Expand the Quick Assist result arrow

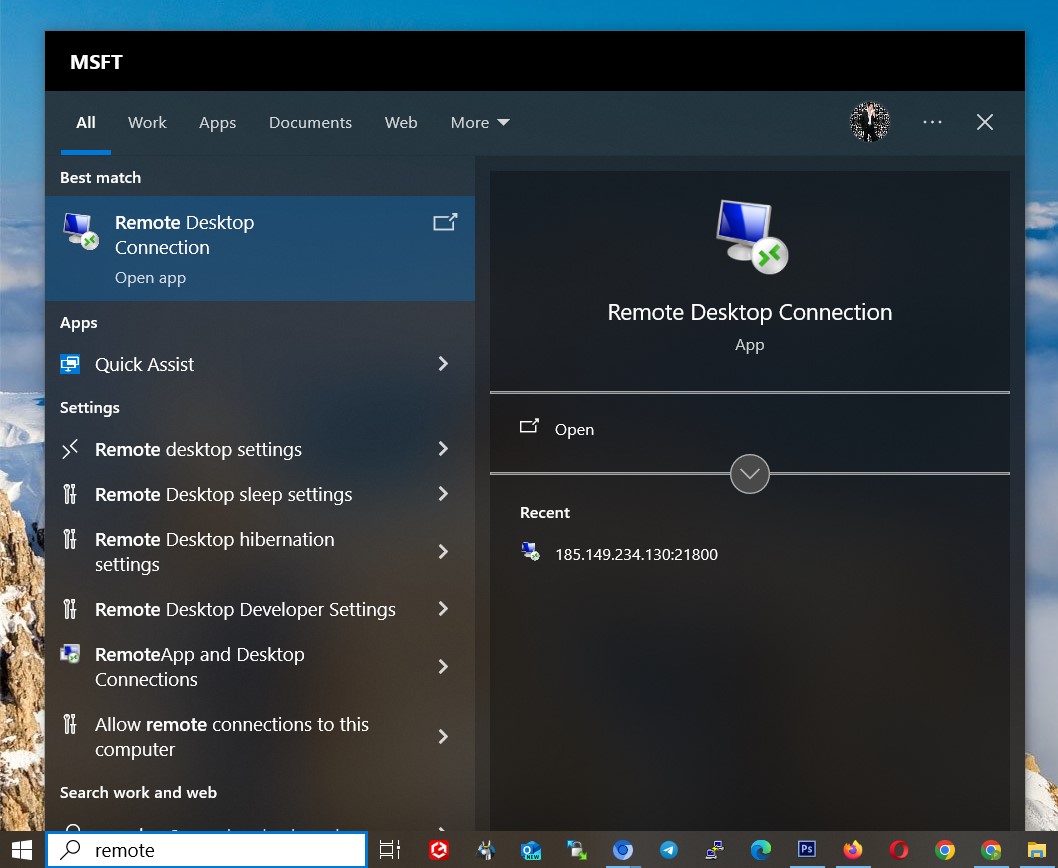[443, 364]
